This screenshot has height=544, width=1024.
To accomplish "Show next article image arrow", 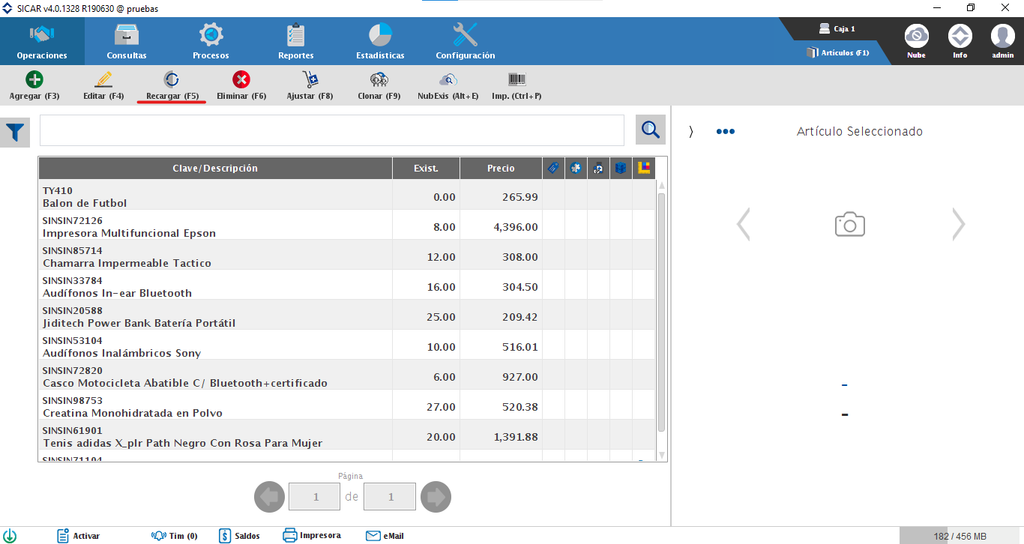I will coord(958,225).
